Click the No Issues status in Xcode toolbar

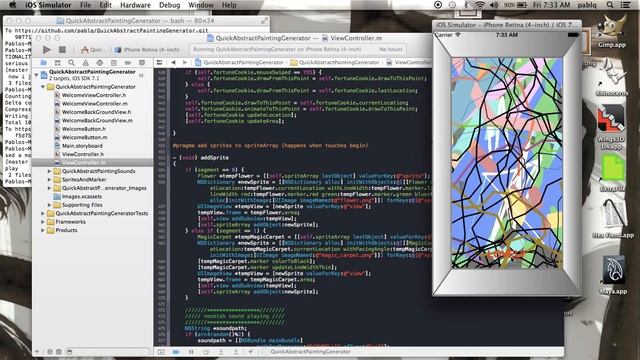point(391,49)
